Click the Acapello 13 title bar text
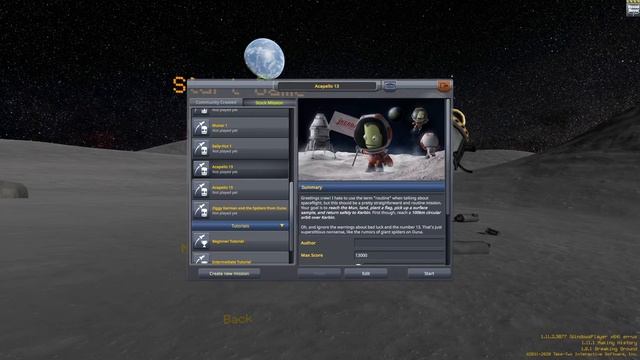Viewport: 640px width, 360px height. click(327, 86)
